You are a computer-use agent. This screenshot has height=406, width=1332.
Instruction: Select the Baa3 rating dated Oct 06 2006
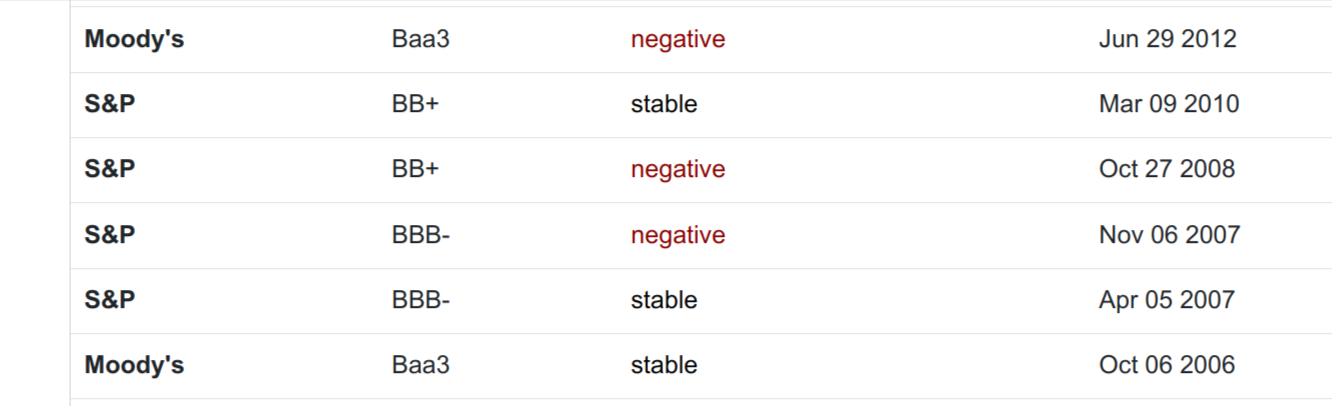[420, 365]
